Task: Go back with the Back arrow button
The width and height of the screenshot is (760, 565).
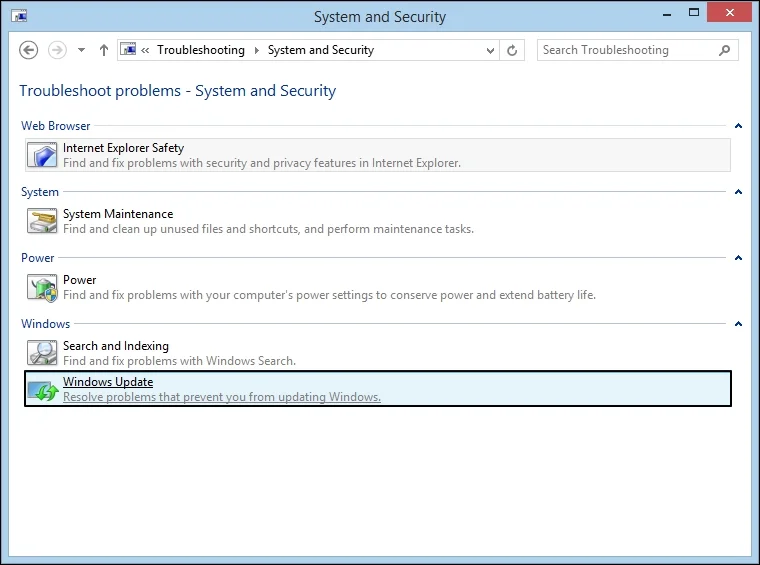Action: 29,50
